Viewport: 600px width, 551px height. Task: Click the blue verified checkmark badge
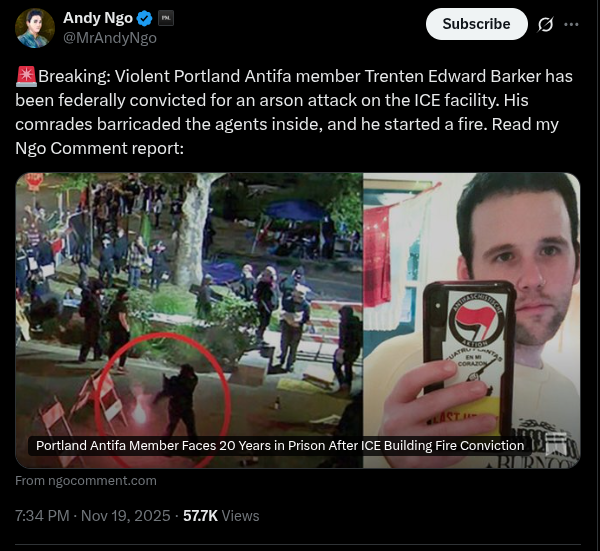pos(145,18)
